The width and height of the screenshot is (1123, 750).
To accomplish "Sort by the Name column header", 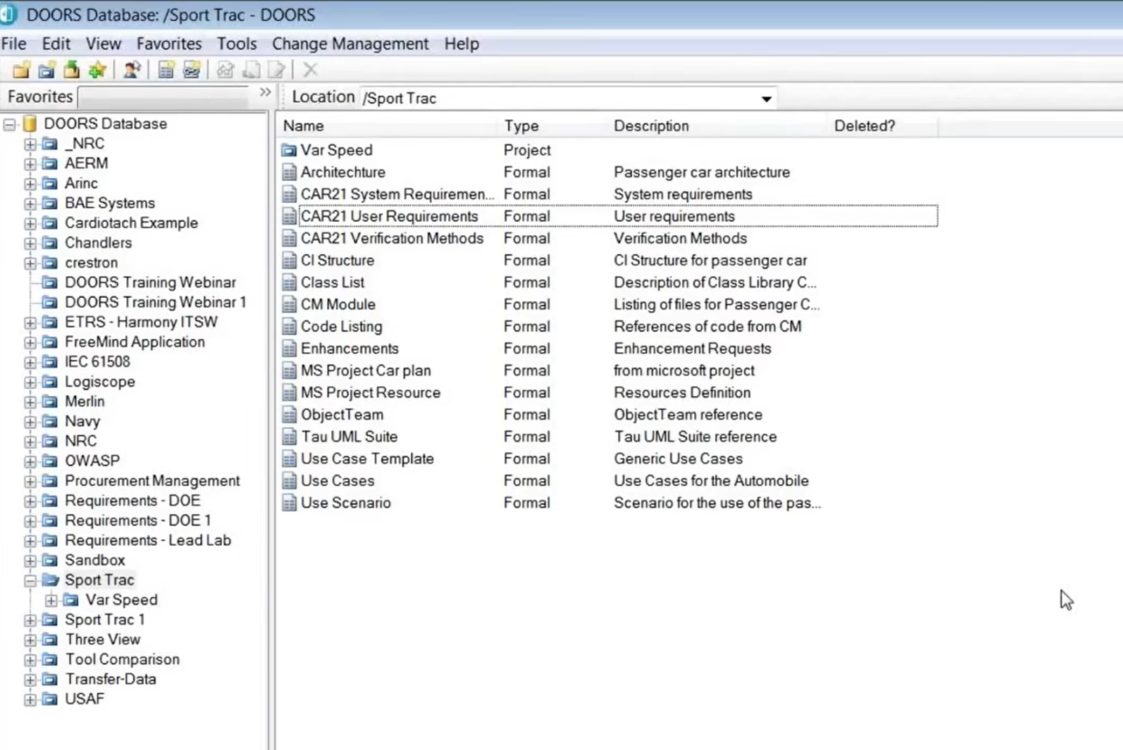I will click(387, 126).
